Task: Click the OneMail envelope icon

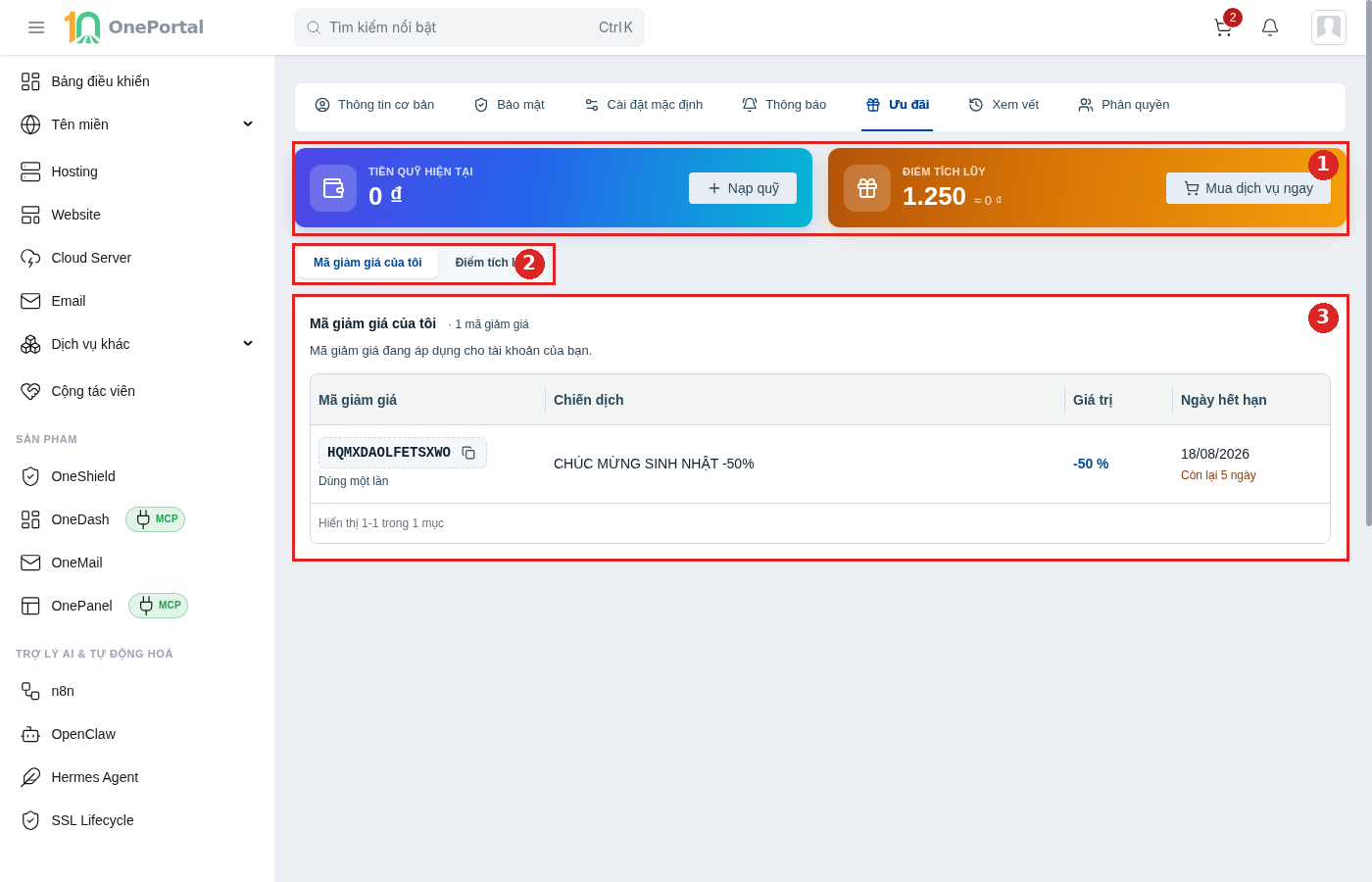Action: pyautogui.click(x=30, y=563)
